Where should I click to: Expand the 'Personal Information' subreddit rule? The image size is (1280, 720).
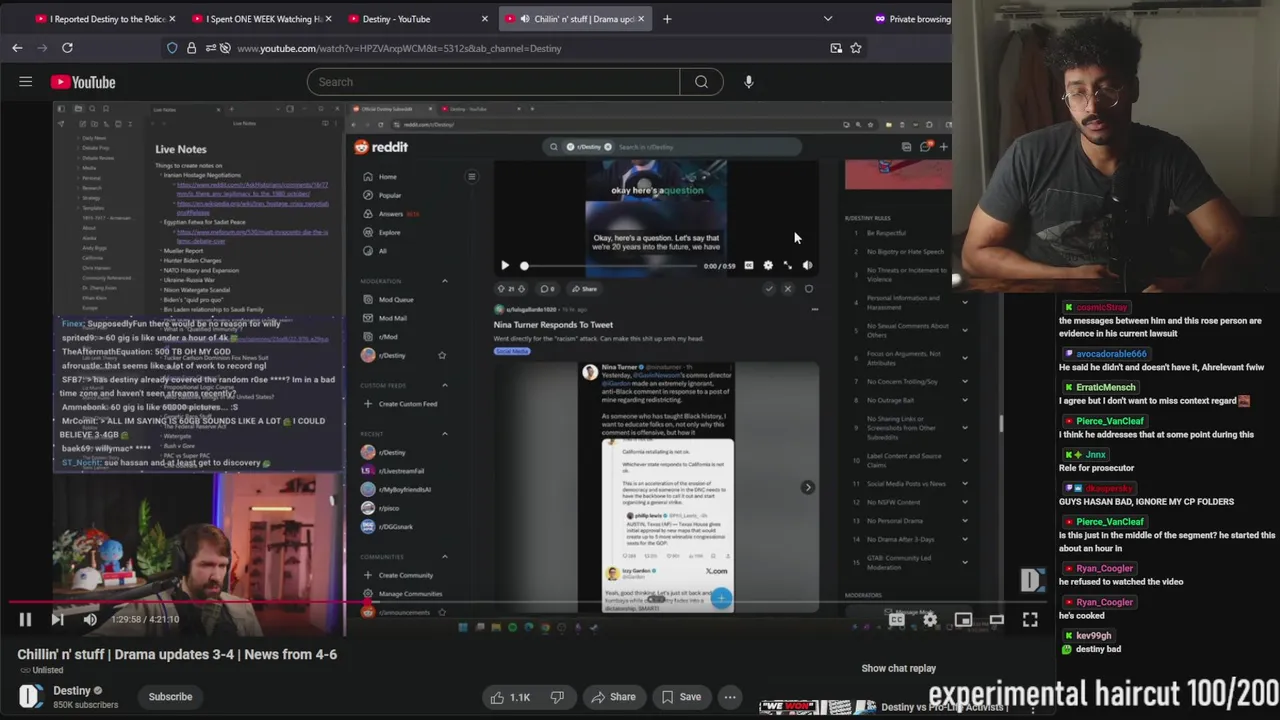point(965,302)
